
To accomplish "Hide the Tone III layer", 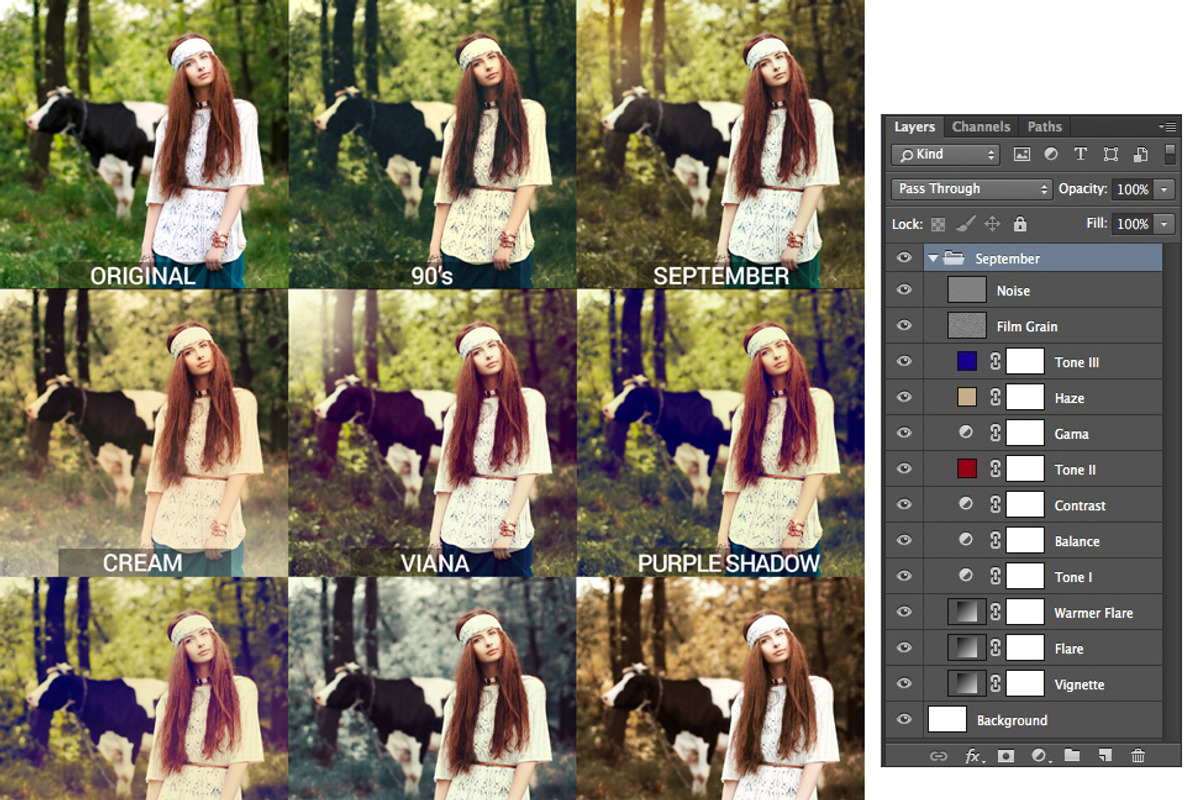I will click(904, 362).
